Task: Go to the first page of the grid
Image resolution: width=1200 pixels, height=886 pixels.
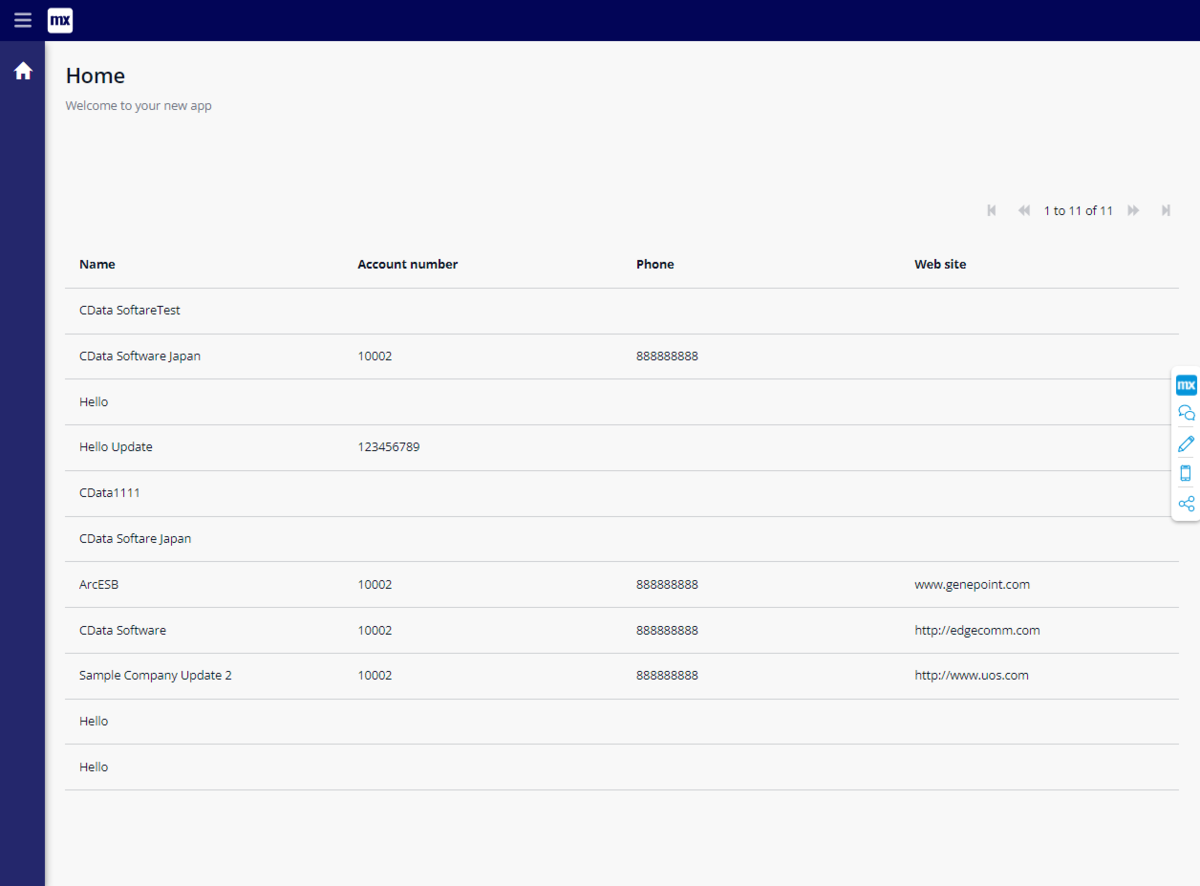Action: (992, 211)
